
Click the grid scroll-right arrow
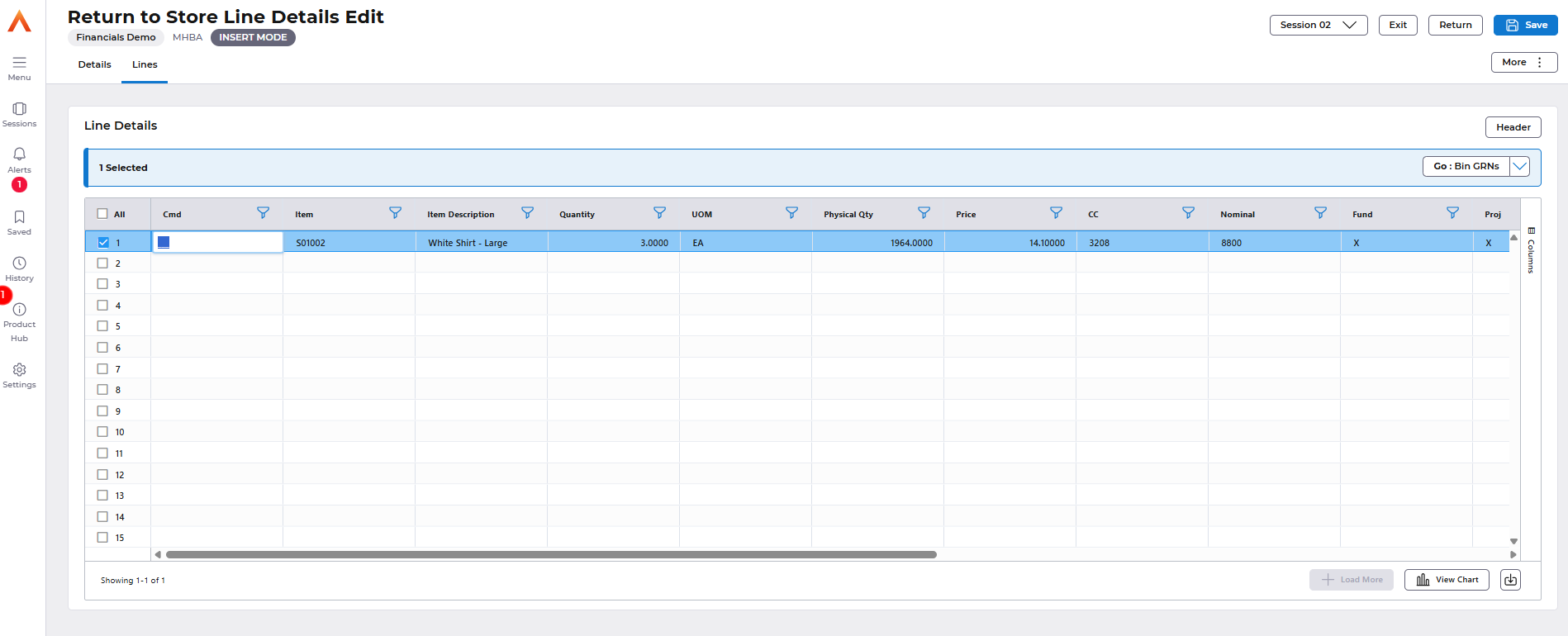1513,555
